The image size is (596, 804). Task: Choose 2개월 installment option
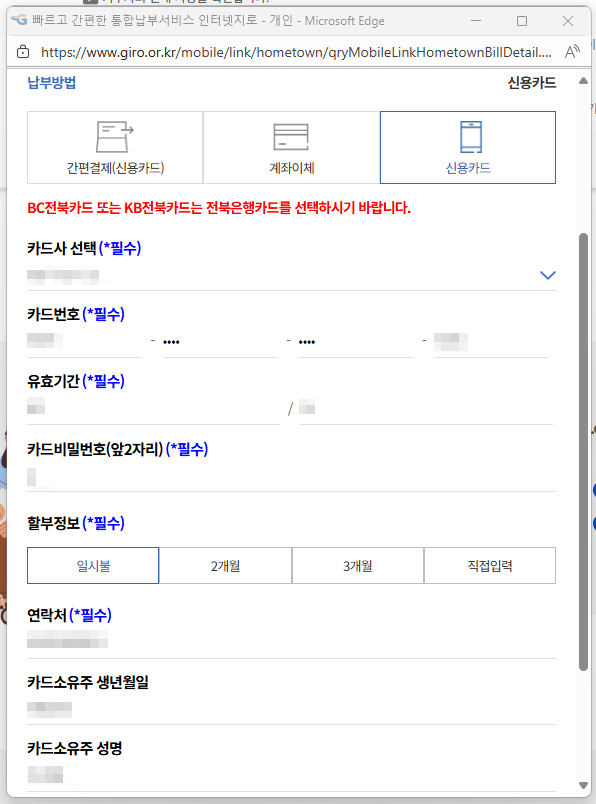[x=225, y=566]
